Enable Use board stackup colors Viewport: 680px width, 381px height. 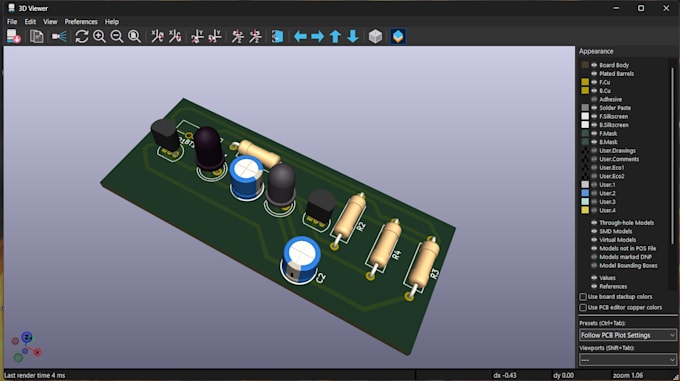tap(583, 297)
